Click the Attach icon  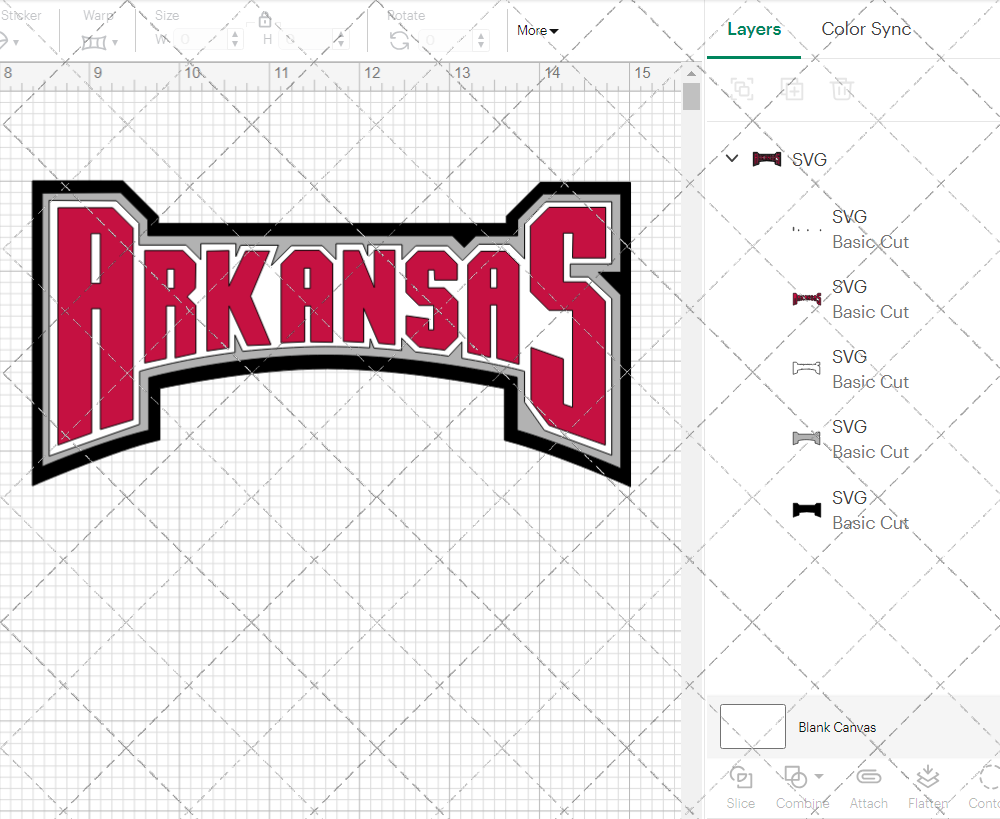click(868, 788)
